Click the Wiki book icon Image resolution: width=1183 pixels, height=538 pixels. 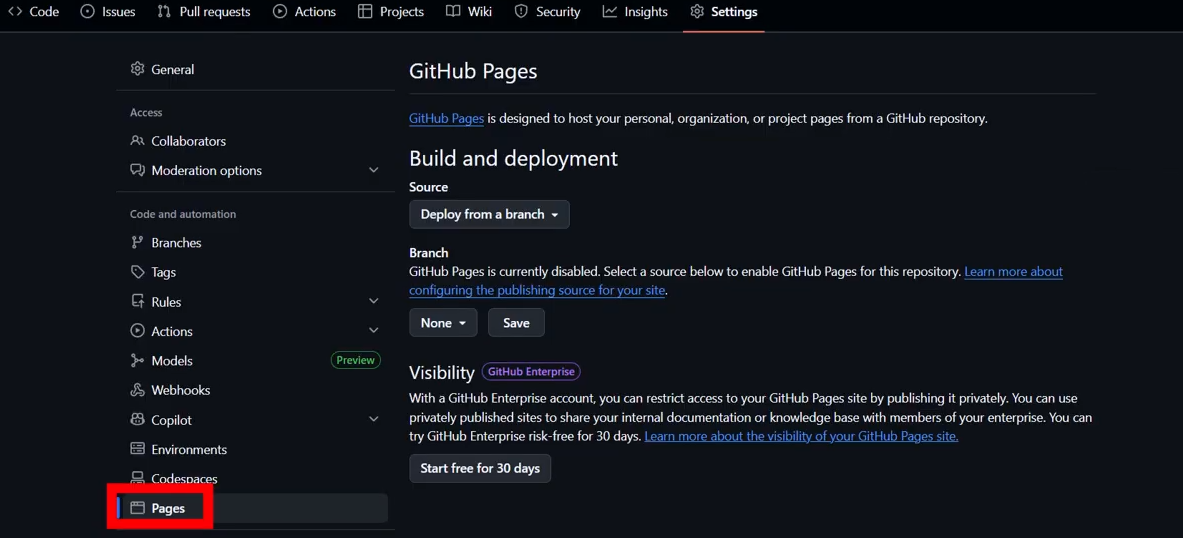453,12
